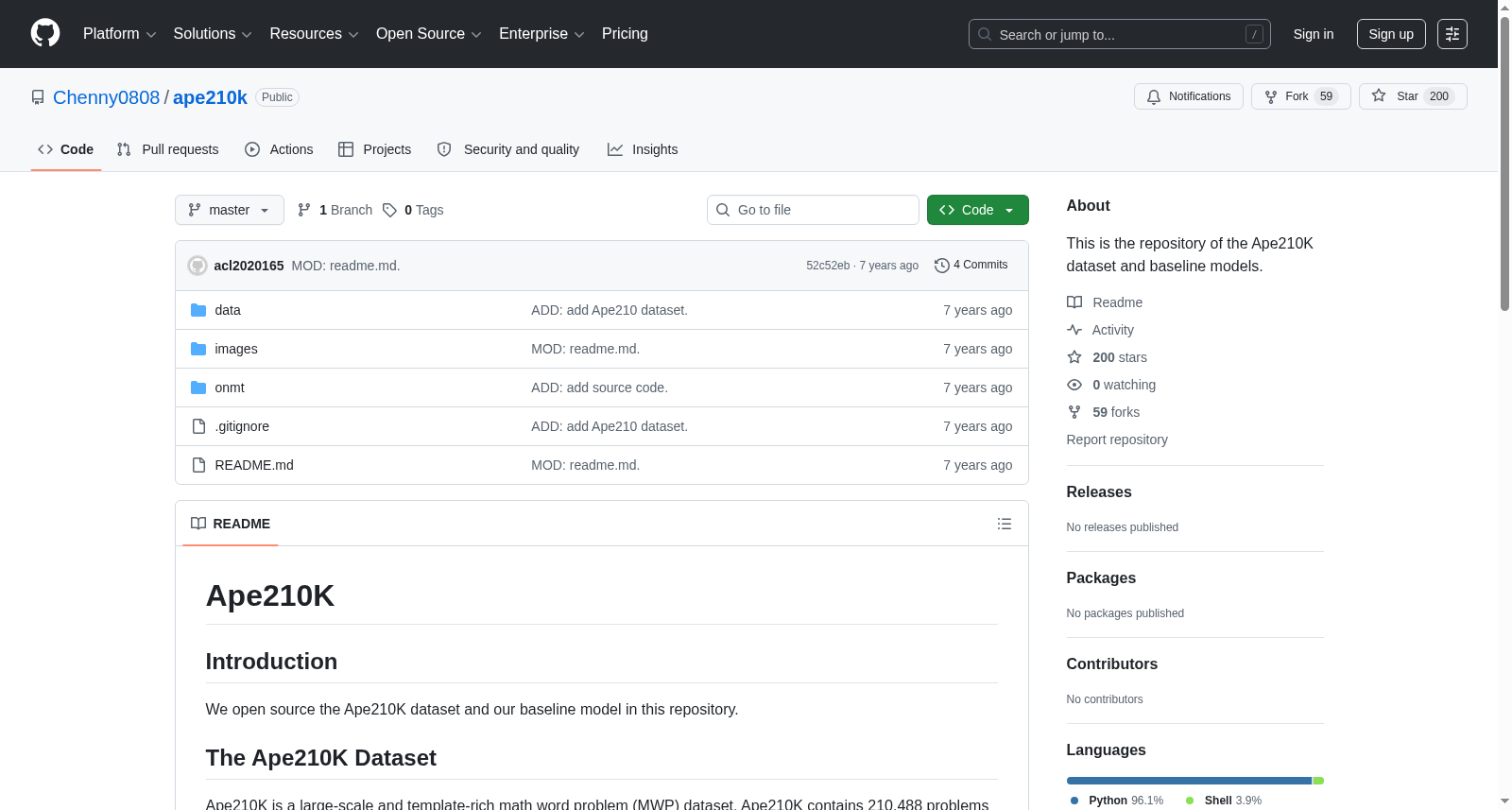Click the Sign in link
The width and height of the screenshot is (1512, 810).
click(x=1314, y=34)
